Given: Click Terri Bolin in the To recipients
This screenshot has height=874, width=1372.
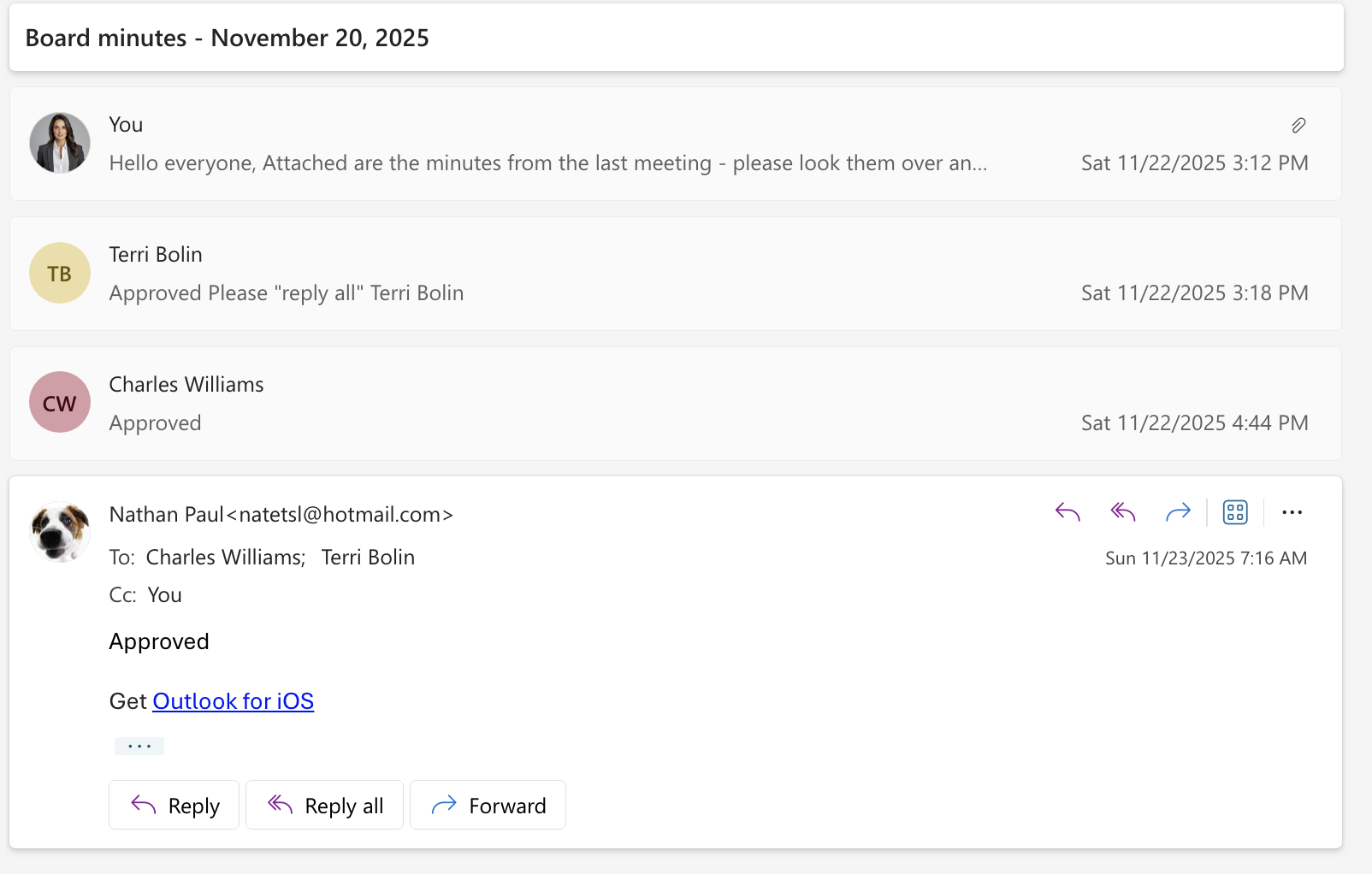Looking at the screenshot, I should 368,558.
